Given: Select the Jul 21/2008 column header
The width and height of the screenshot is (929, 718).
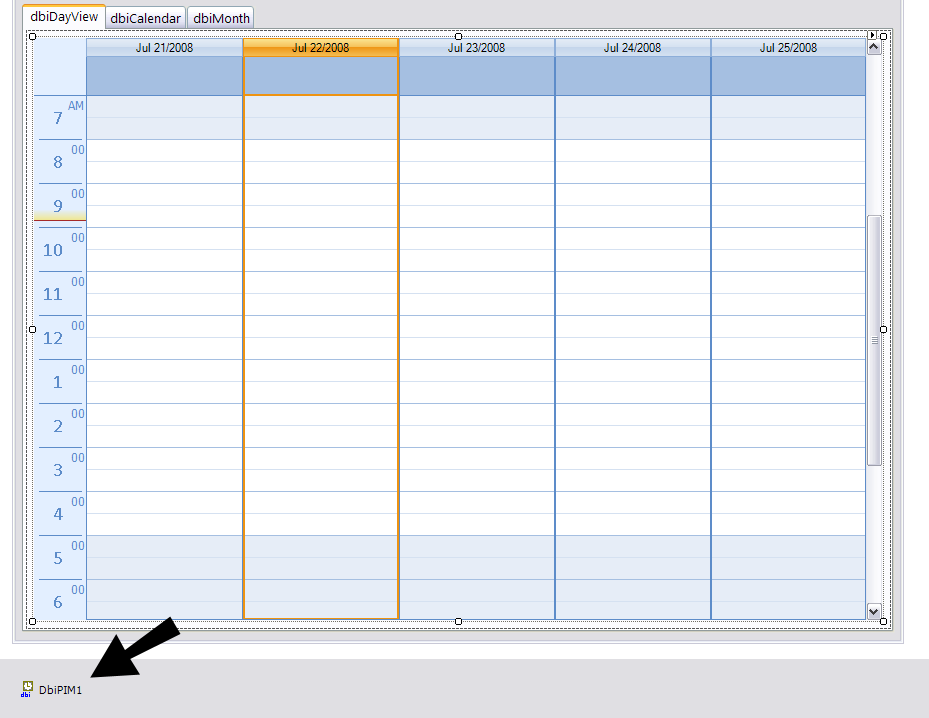Looking at the screenshot, I should point(164,47).
